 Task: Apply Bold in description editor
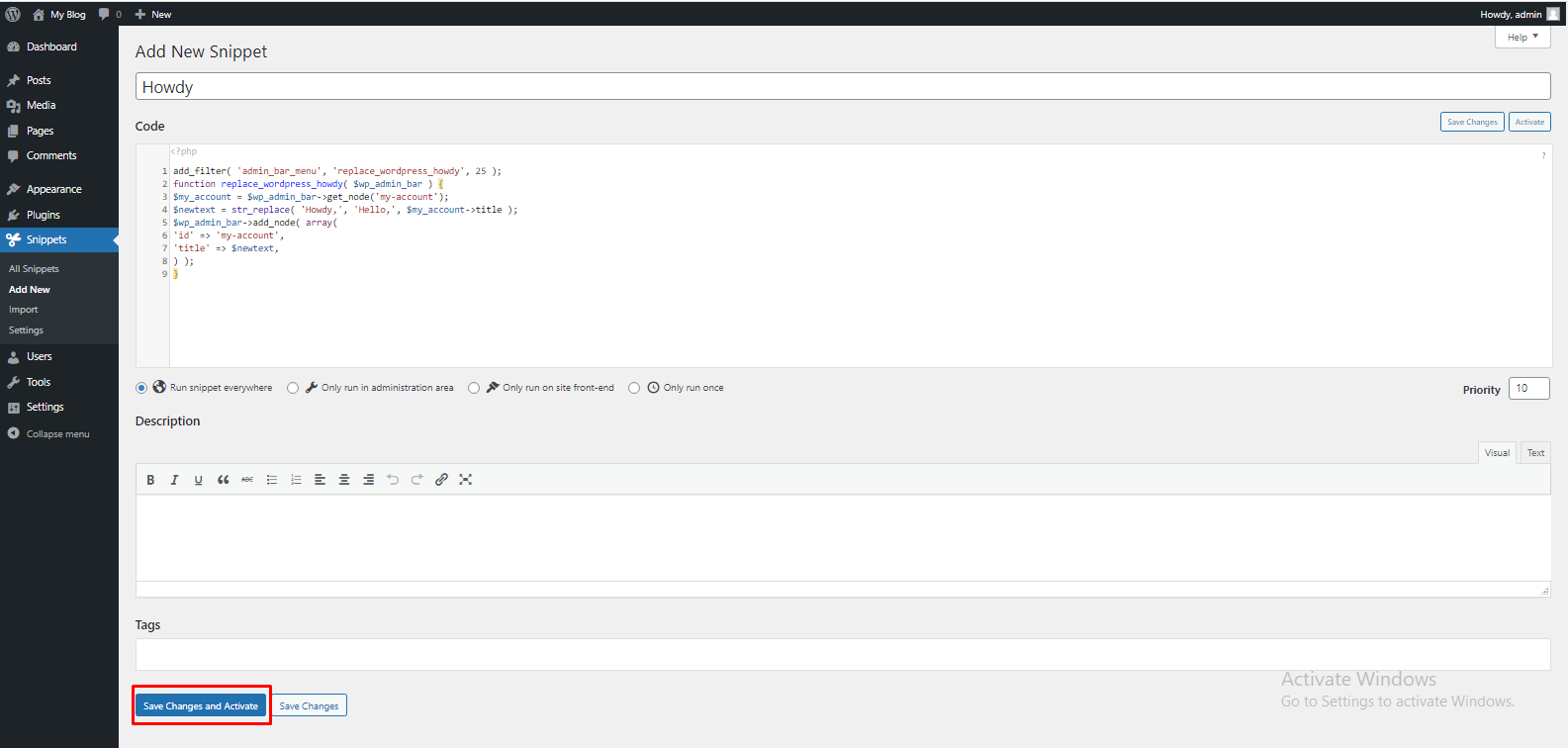coord(150,480)
